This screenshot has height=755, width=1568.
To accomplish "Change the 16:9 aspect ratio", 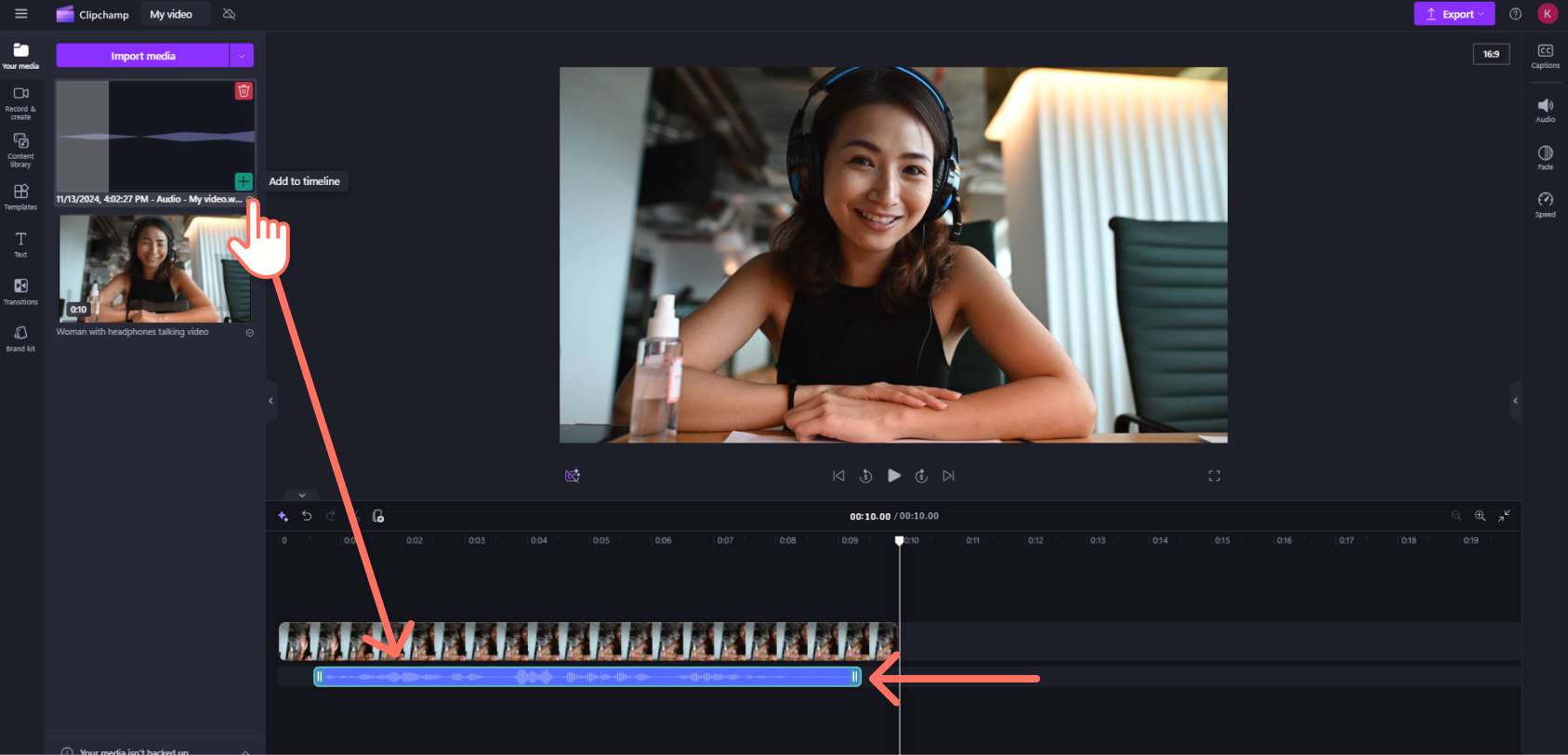I will point(1491,55).
